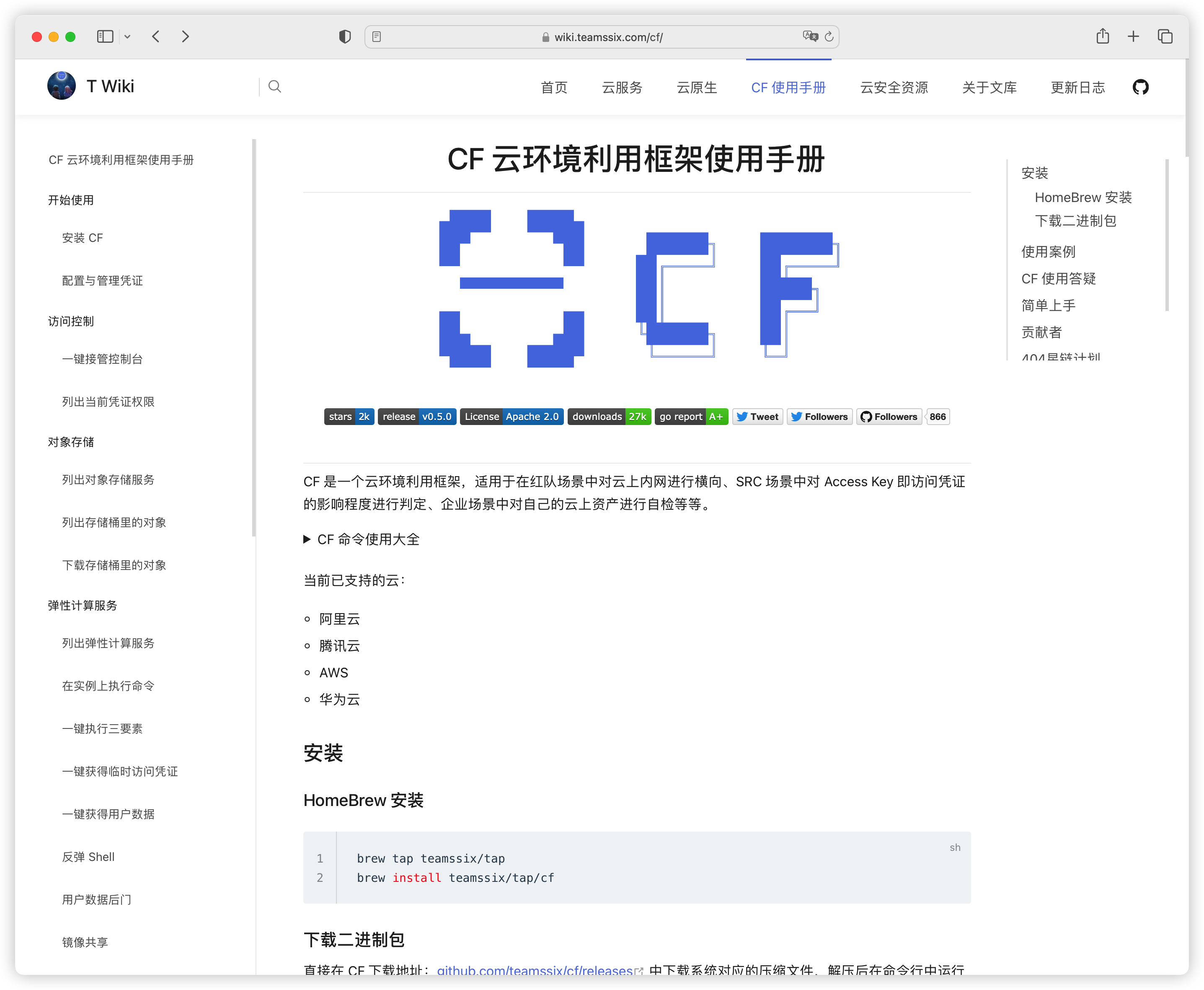Jump to 使用案例 in right outline
The height and width of the screenshot is (990, 1204).
point(1048,251)
